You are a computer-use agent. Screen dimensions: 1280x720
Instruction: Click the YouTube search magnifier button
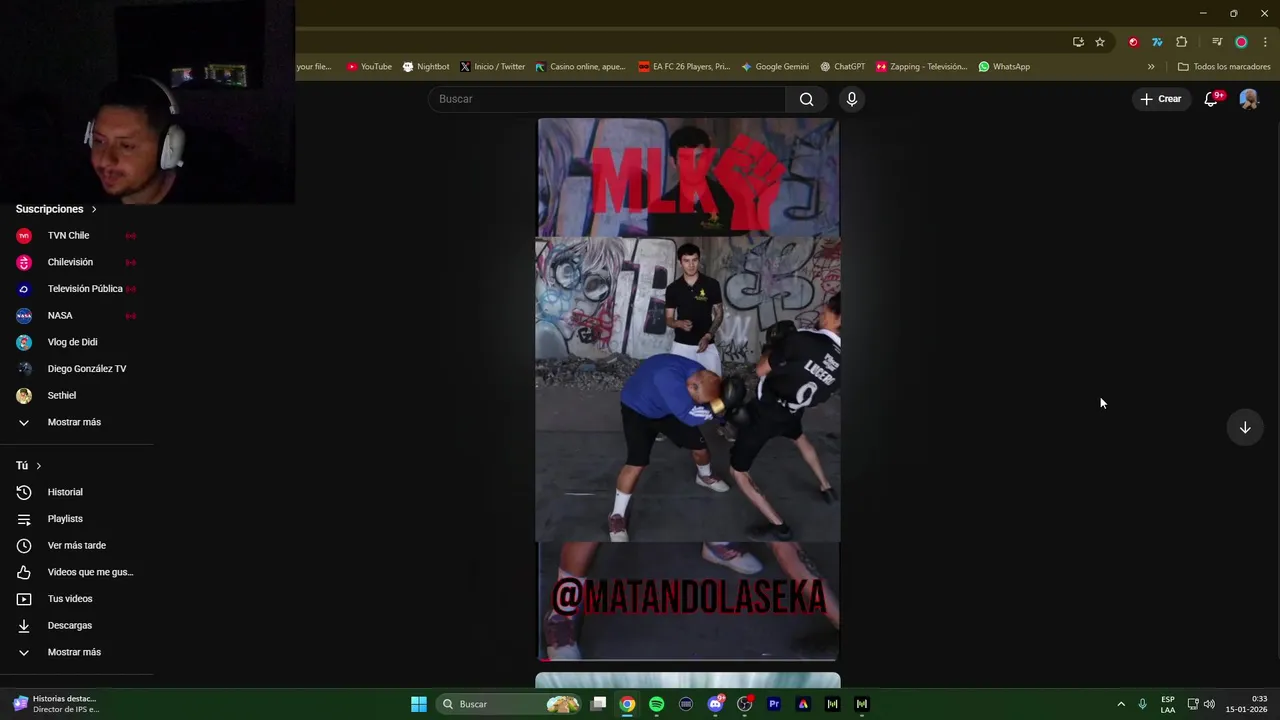(x=806, y=99)
